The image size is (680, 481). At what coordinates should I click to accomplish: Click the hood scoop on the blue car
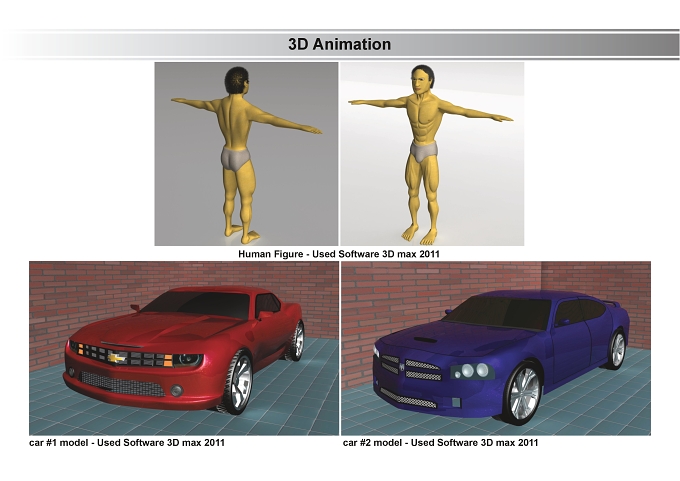[425, 340]
